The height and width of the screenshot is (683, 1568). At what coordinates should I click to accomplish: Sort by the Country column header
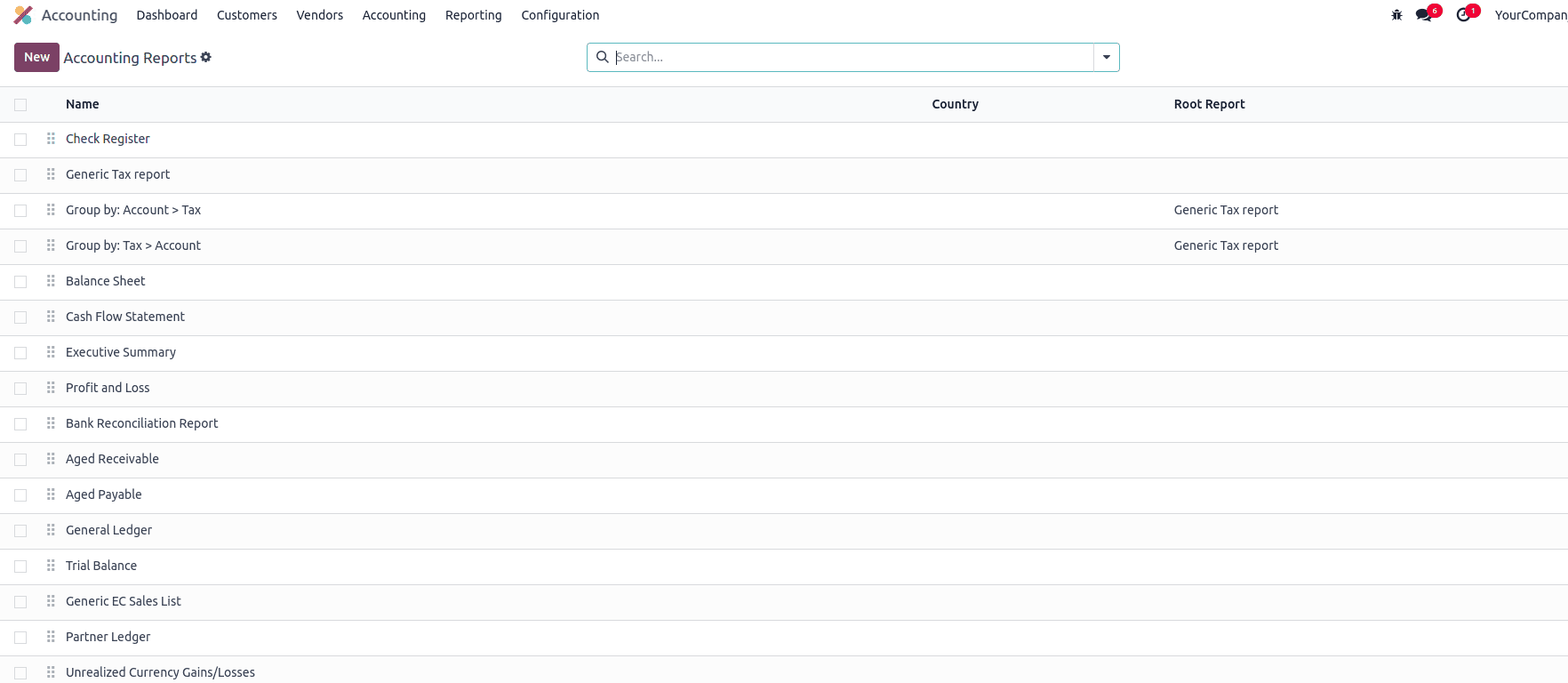click(956, 104)
